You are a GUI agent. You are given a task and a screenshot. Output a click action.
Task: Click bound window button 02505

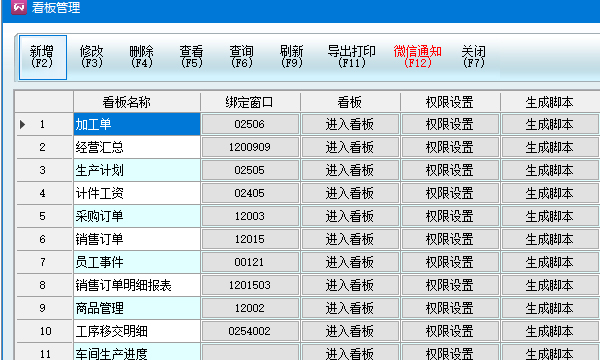coord(250,170)
